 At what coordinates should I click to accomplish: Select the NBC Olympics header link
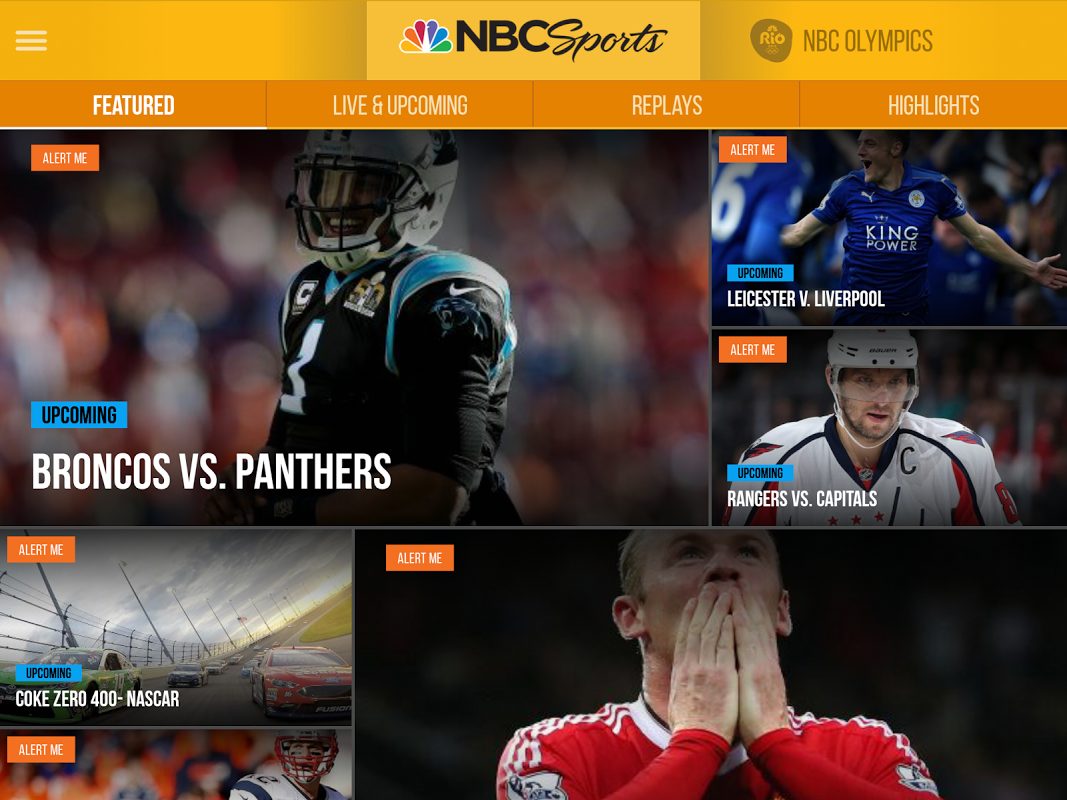click(x=868, y=41)
